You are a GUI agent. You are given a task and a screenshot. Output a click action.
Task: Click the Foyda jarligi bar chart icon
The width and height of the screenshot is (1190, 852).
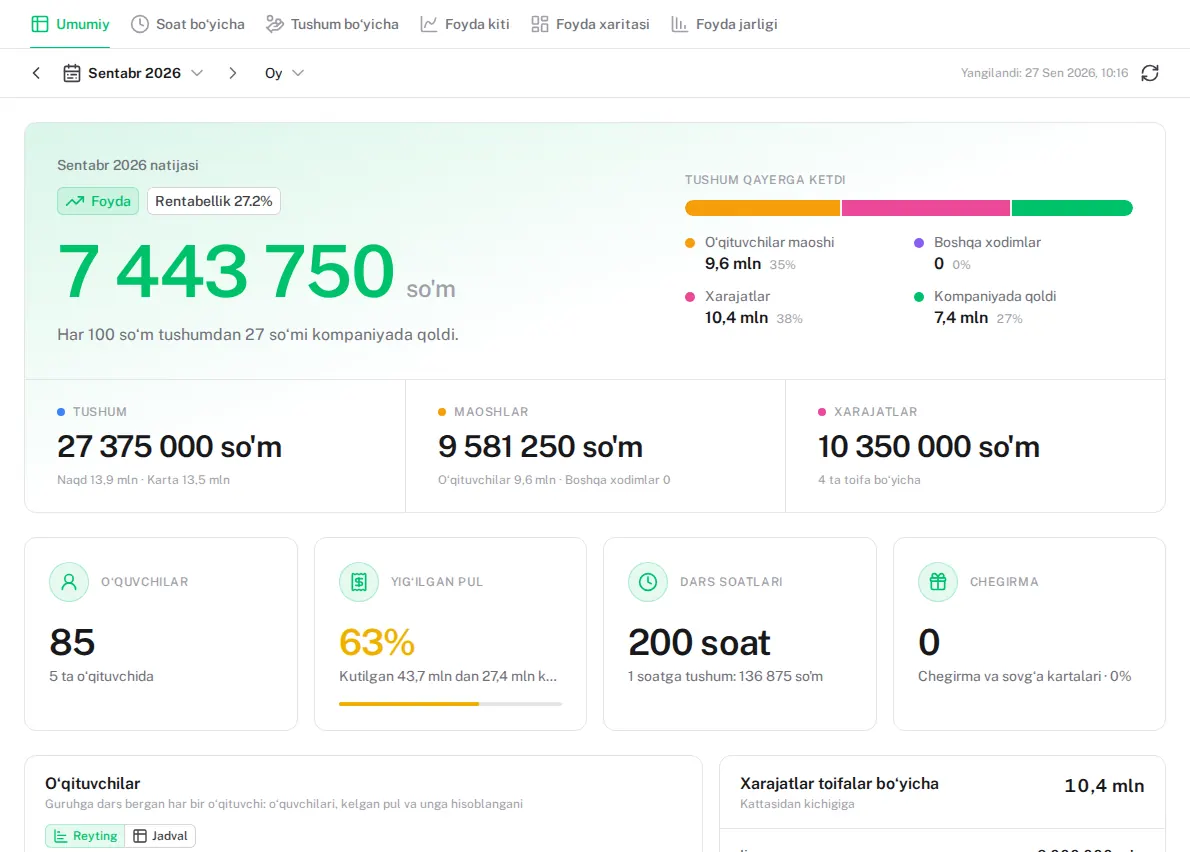tap(679, 24)
